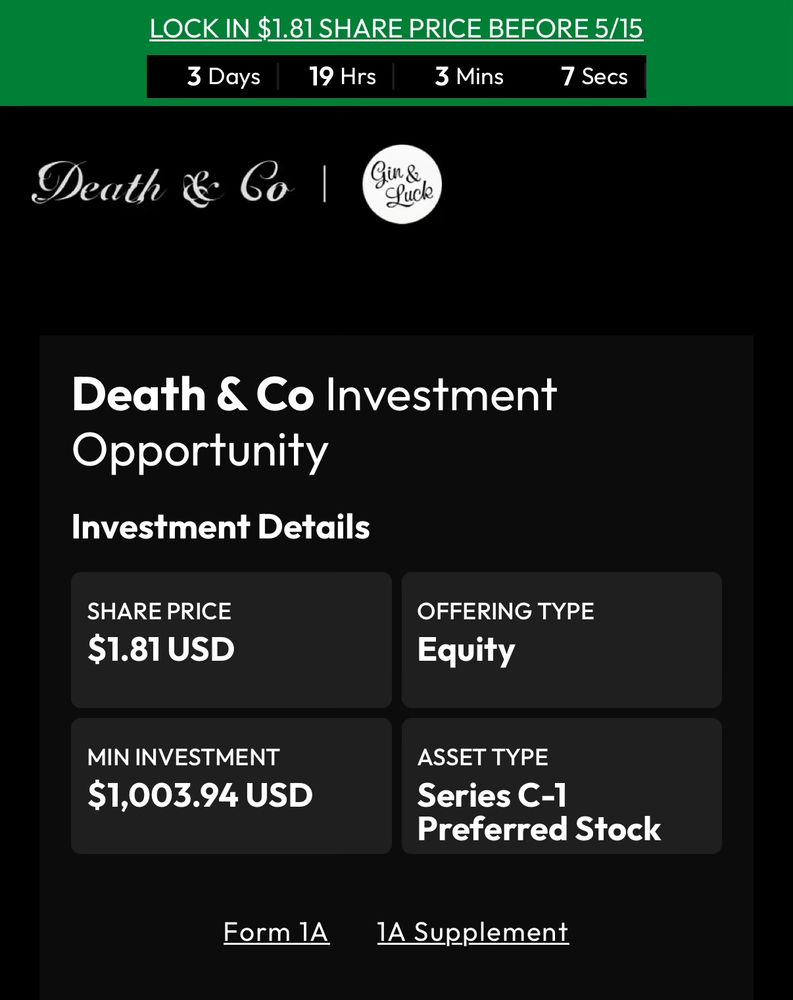Click the Secs countdown segment

pyautogui.click(x=594, y=77)
